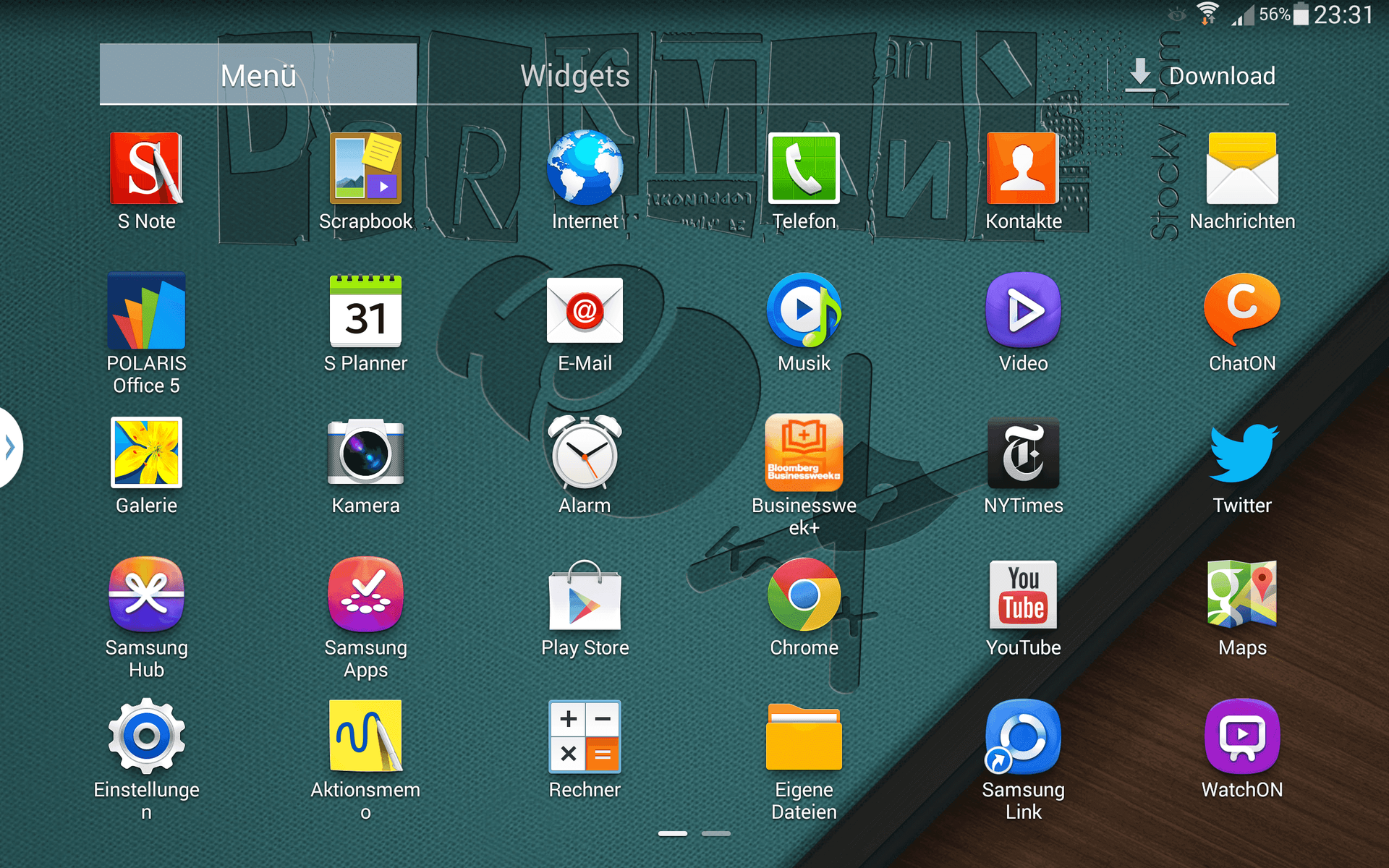Tap the mobile signal strength icon
Viewport: 1389px width, 868px height.
pos(1243,15)
